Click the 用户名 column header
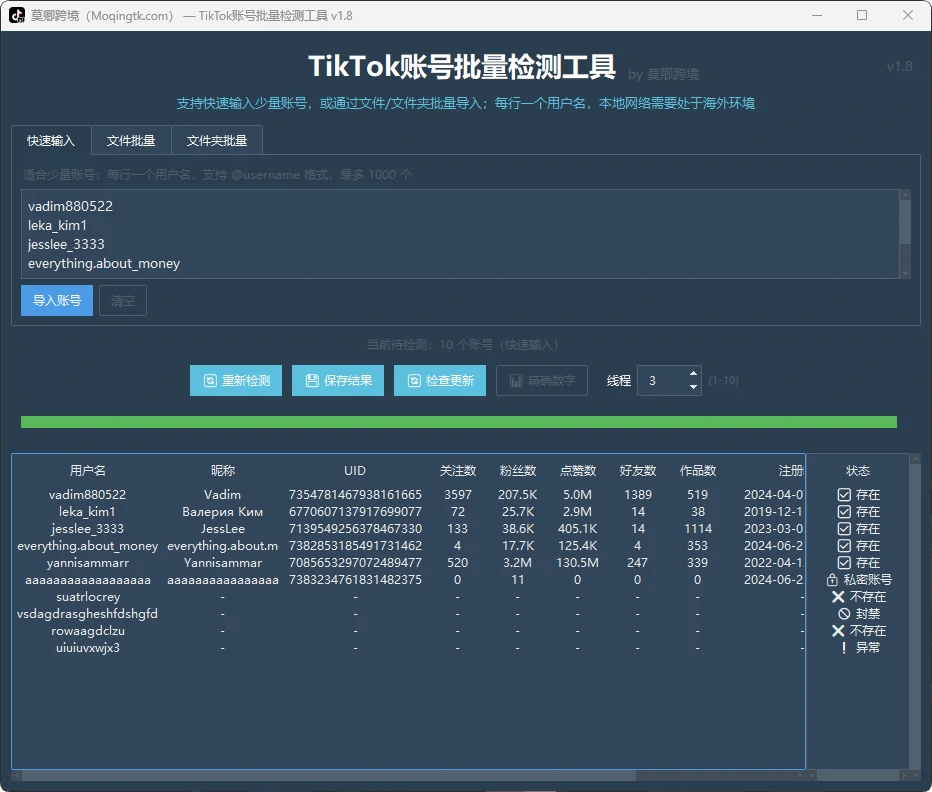Image resolution: width=932 pixels, height=792 pixels. point(88,471)
